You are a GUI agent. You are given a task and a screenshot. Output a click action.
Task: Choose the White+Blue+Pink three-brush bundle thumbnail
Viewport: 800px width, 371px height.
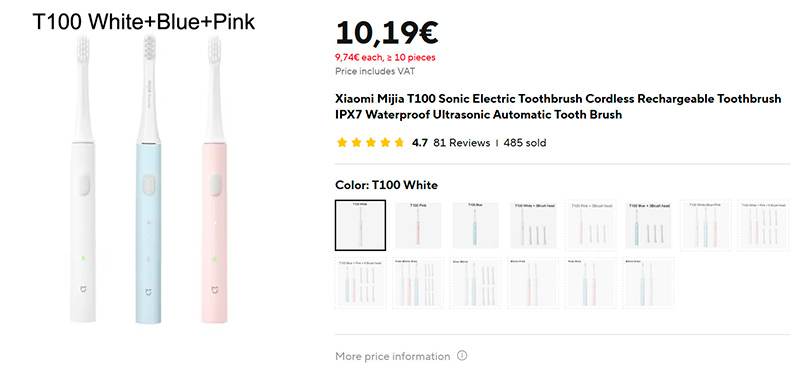706,225
